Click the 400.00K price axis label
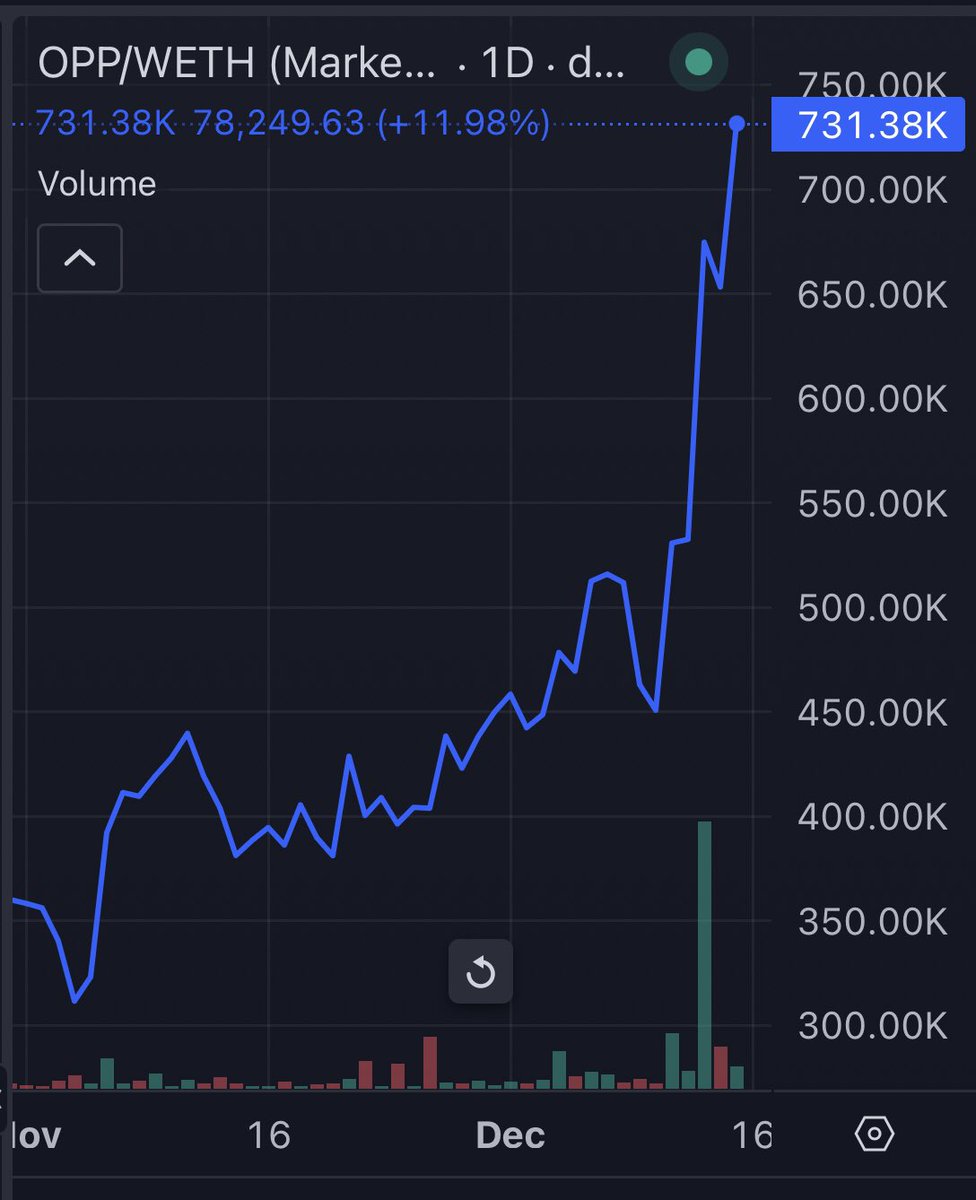This screenshot has height=1200, width=976. tap(872, 817)
